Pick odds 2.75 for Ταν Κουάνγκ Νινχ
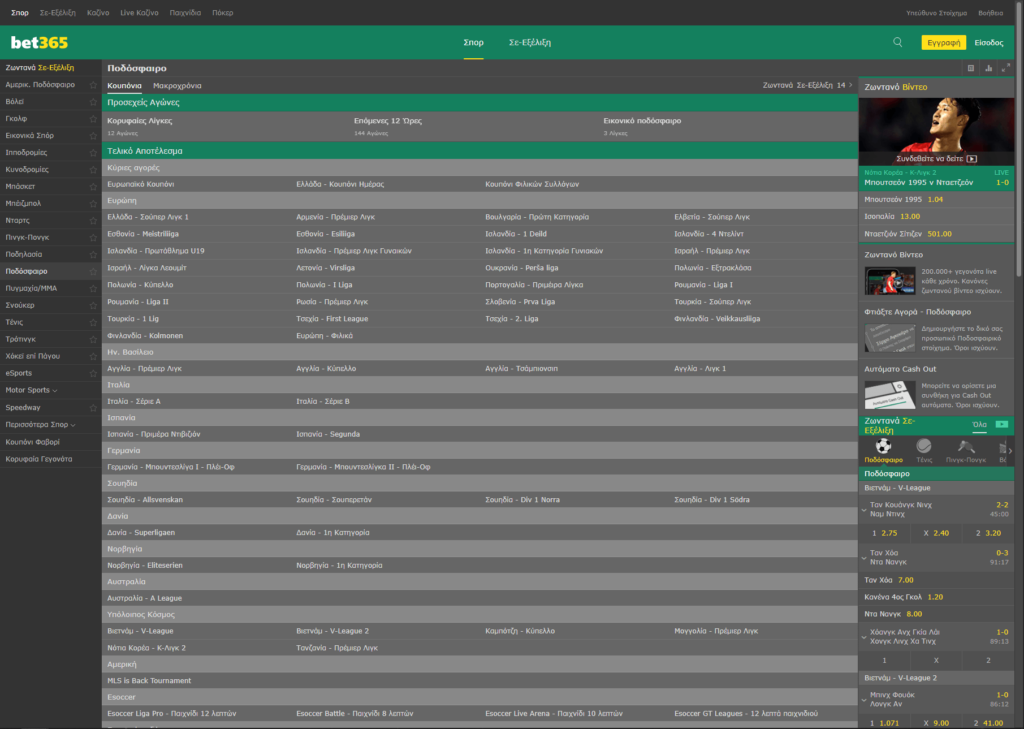The height and width of the screenshot is (729, 1024). 884,533
